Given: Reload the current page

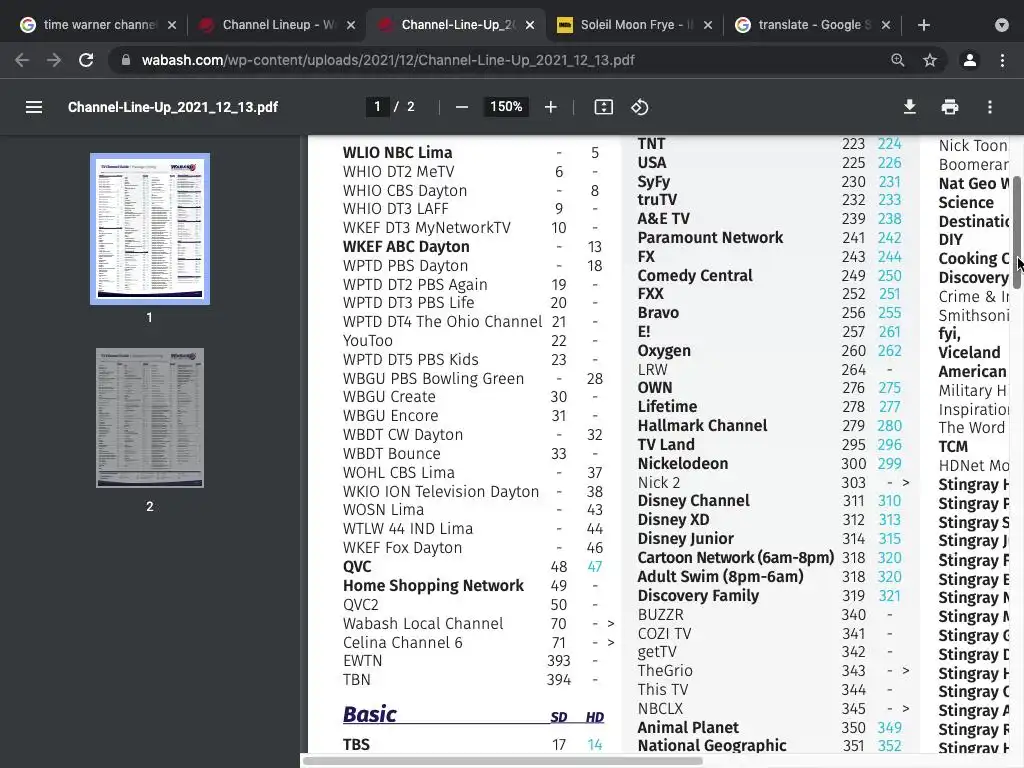Looking at the screenshot, I should tap(86, 60).
